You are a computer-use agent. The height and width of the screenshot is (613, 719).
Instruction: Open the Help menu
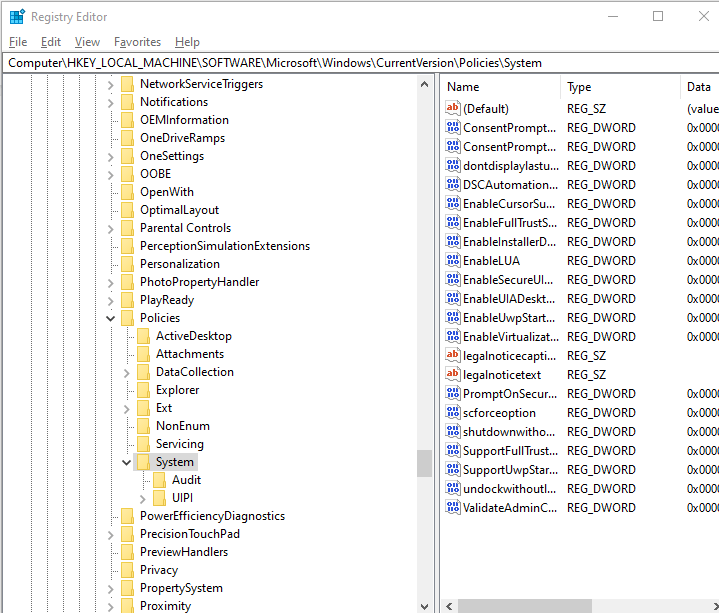[x=187, y=42]
